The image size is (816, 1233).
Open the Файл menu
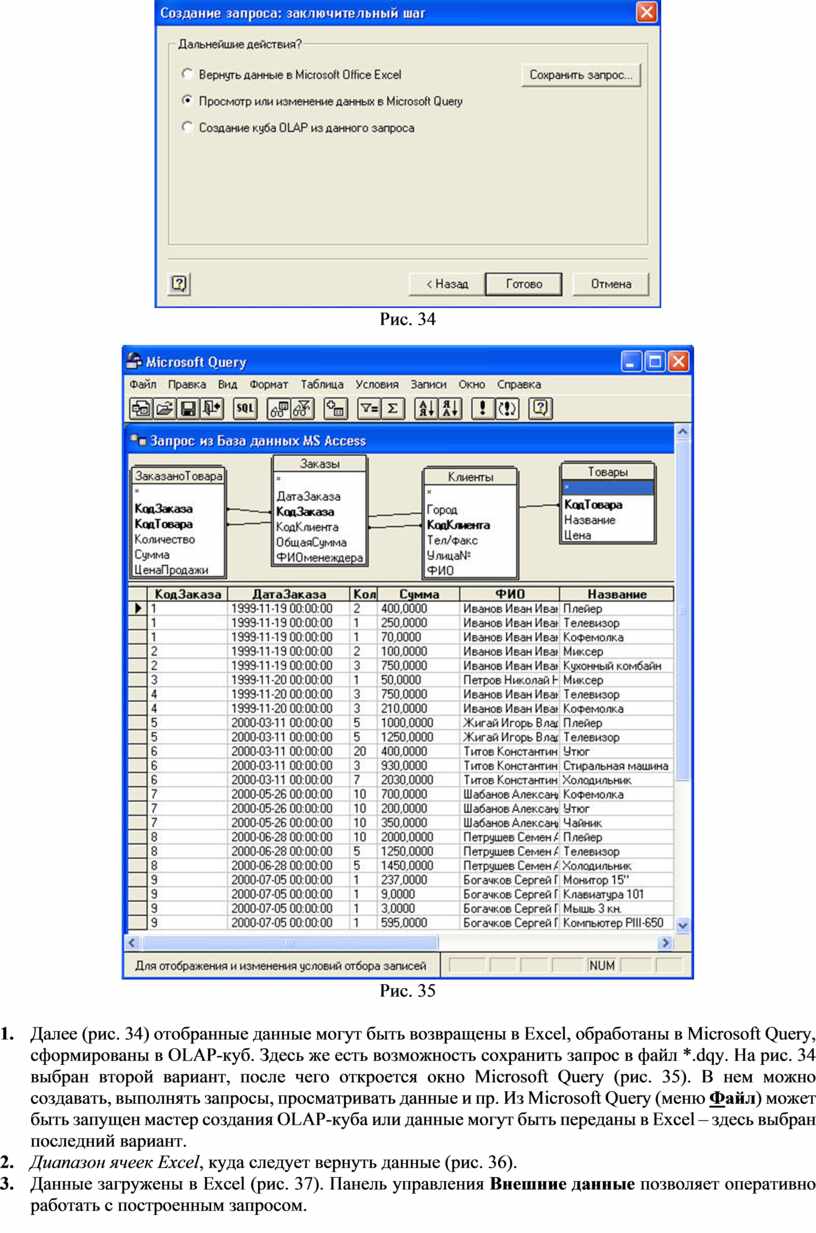point(143,384)
